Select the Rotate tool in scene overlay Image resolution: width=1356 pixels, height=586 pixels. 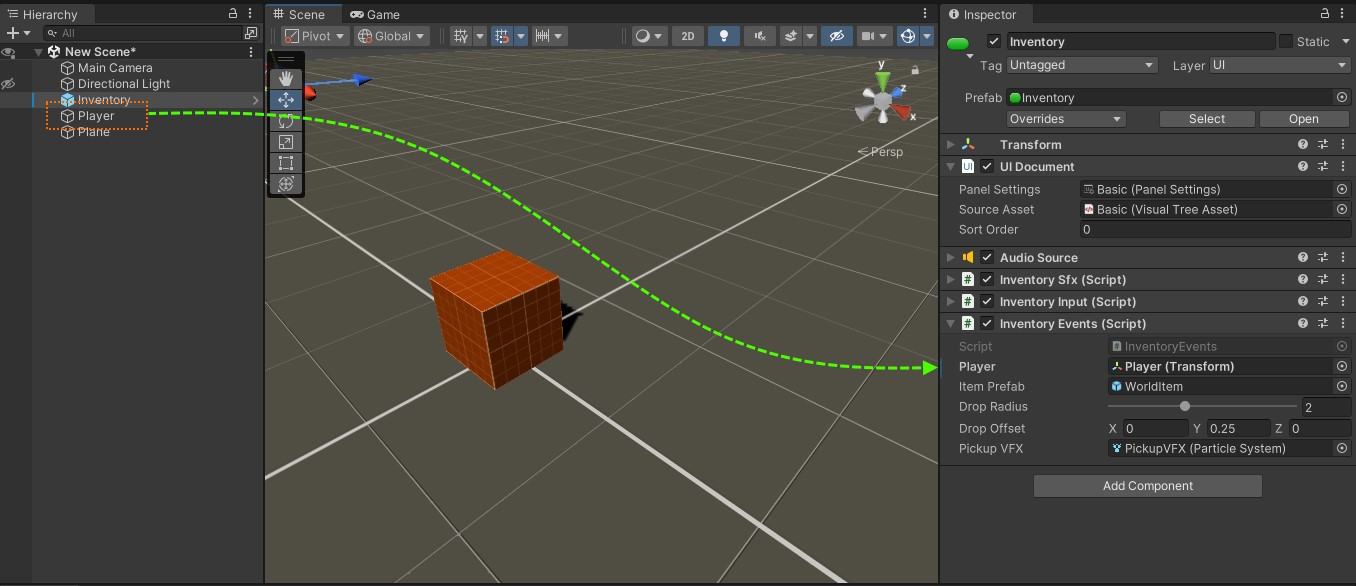(286, 121)
